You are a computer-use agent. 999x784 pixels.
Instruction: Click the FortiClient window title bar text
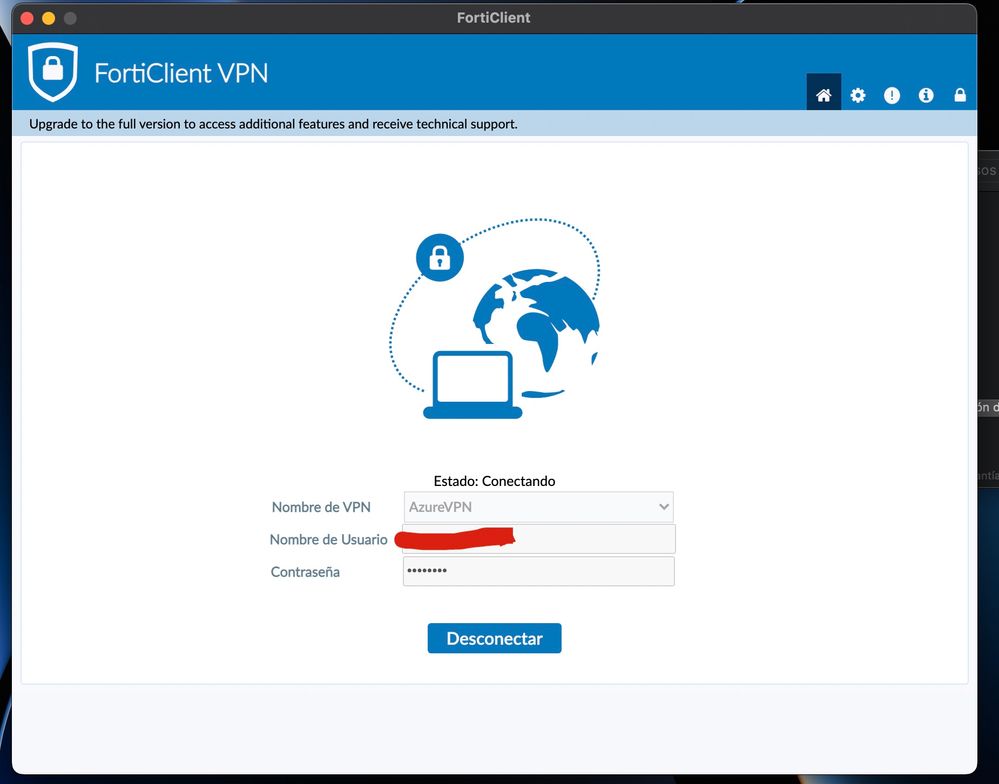[x=494, y=18]
